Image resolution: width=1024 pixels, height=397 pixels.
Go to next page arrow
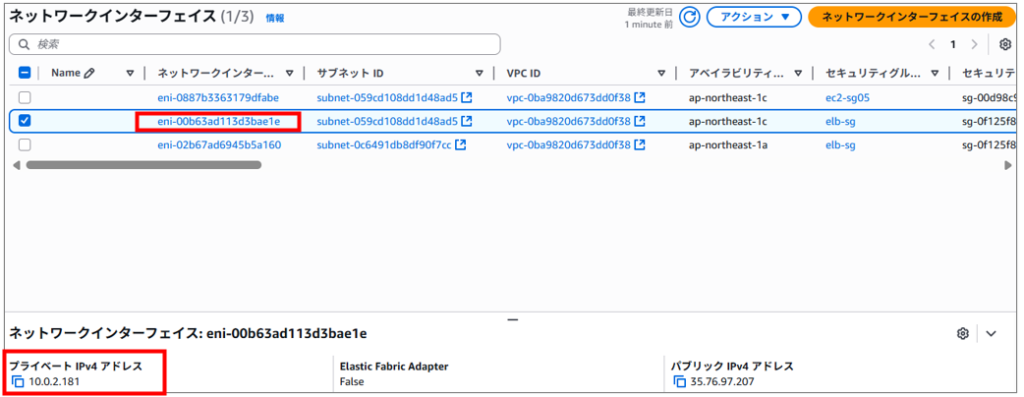click(x=974, y=44)
